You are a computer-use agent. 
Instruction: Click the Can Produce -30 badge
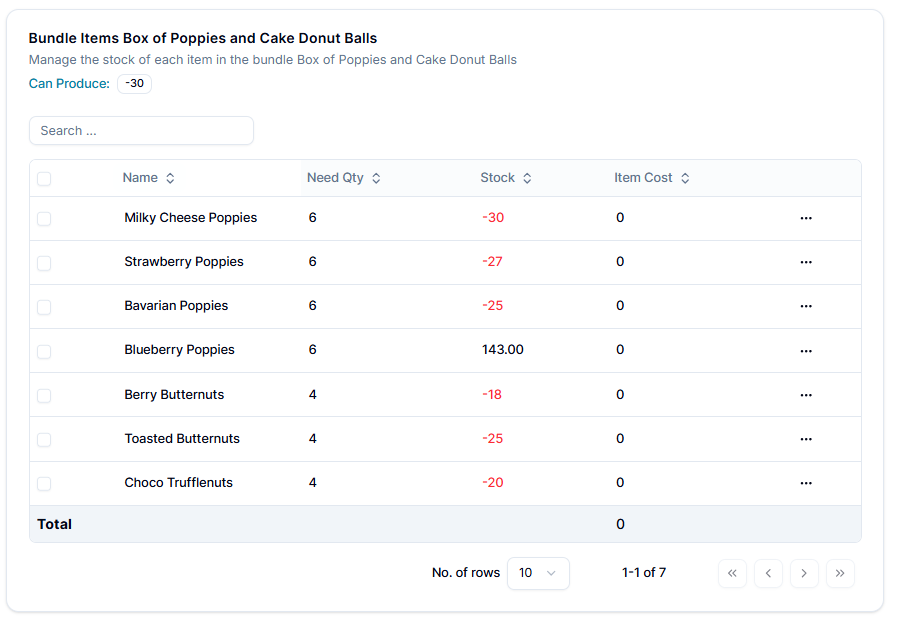pyautogui.click(x=134, y=84)
